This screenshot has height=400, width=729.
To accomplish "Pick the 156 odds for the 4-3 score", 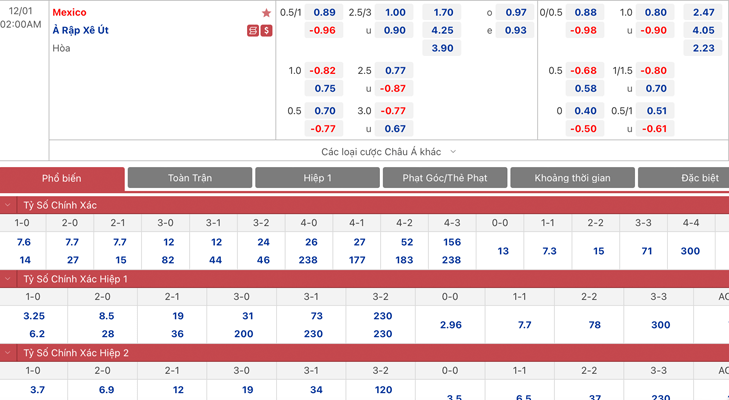I will [x=452, y=242].
